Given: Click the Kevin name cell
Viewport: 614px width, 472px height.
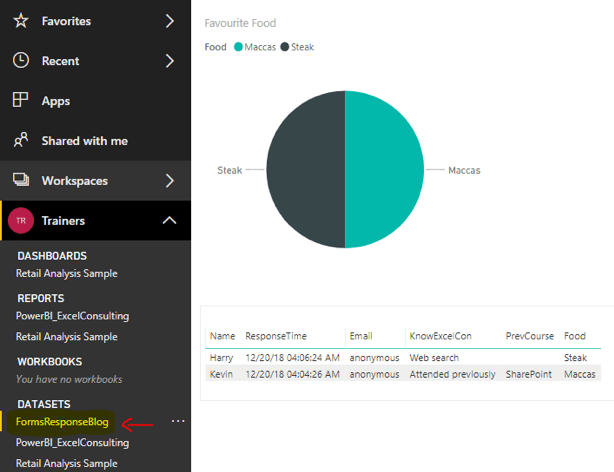Looking at the screenshot, I should tap(221, 374).
